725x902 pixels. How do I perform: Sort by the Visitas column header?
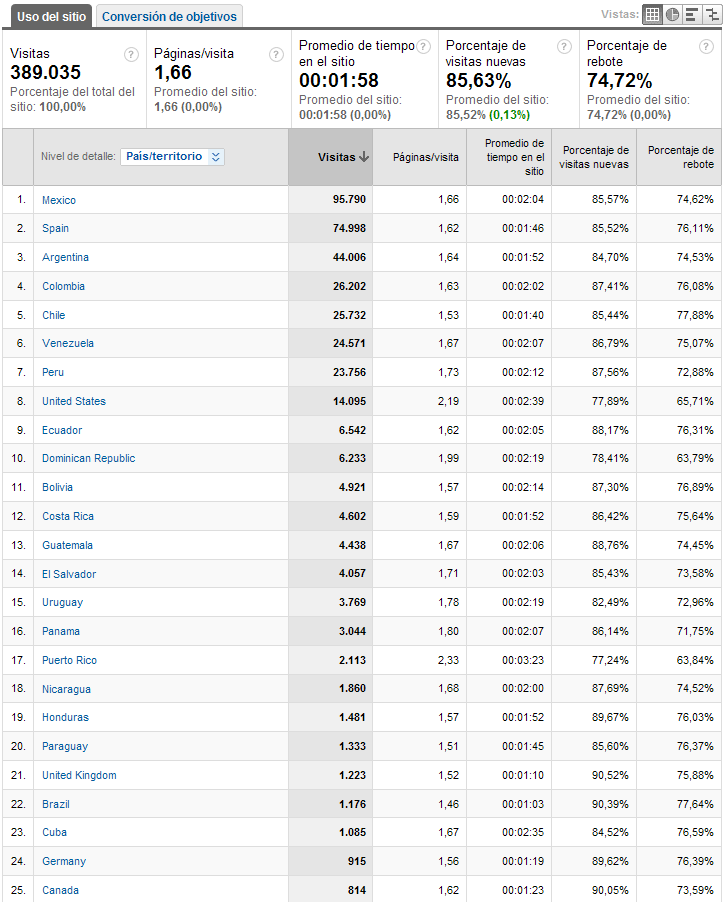tap(343, 157)
